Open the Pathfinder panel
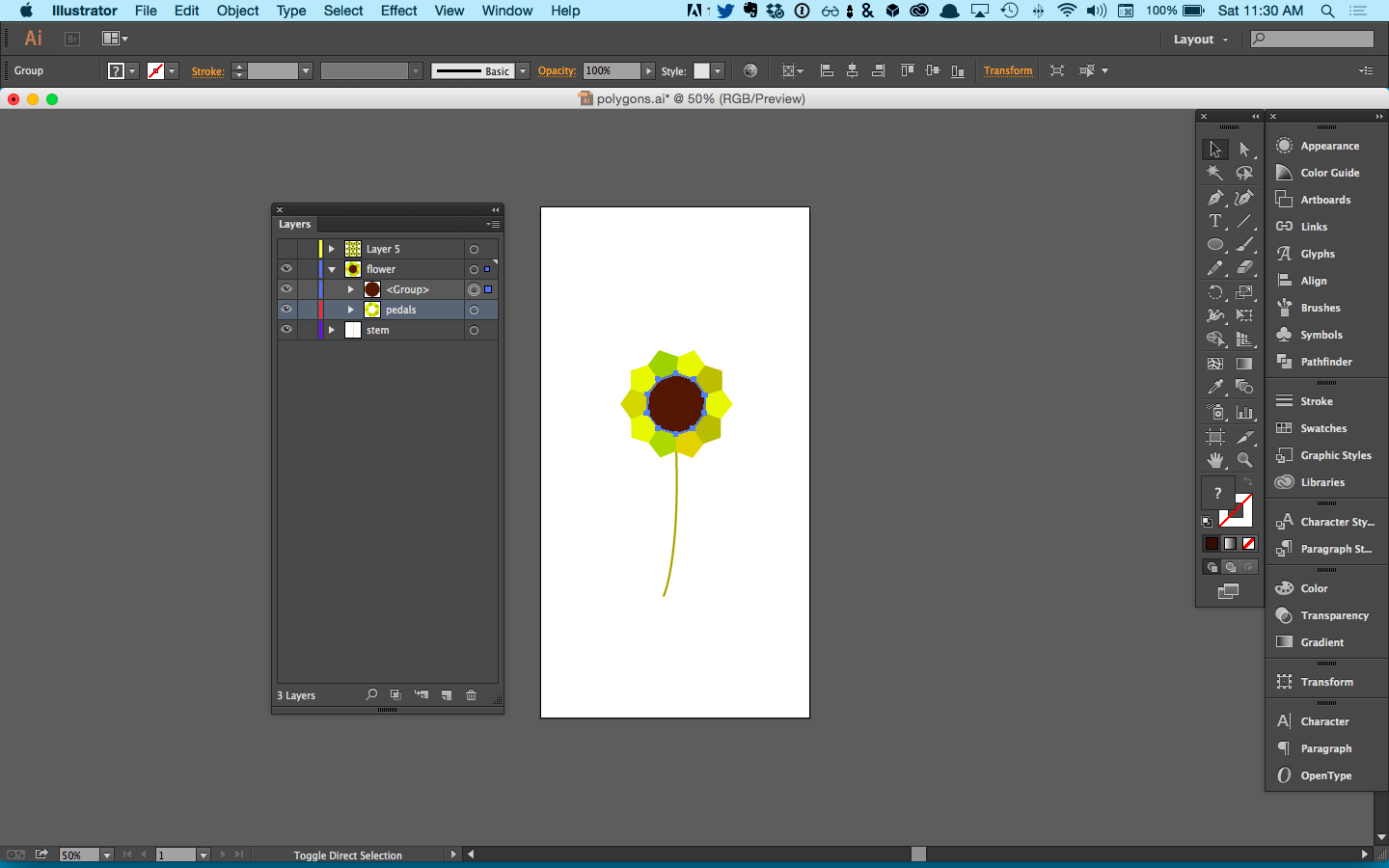Viewport: 1389px width, 868px height. point(1326,362)
